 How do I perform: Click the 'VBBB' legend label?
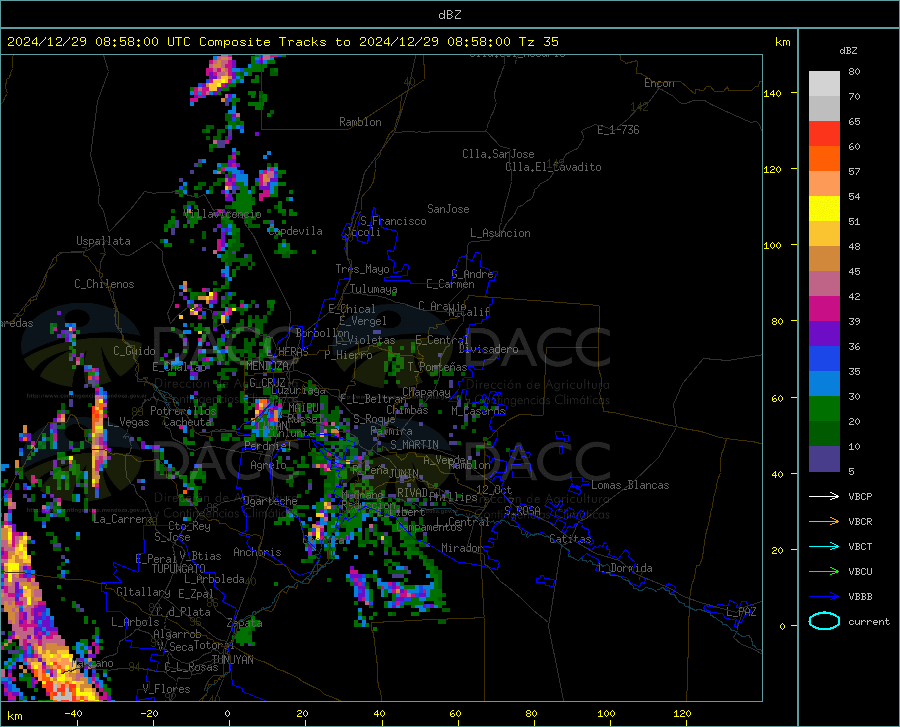[860, 596]
